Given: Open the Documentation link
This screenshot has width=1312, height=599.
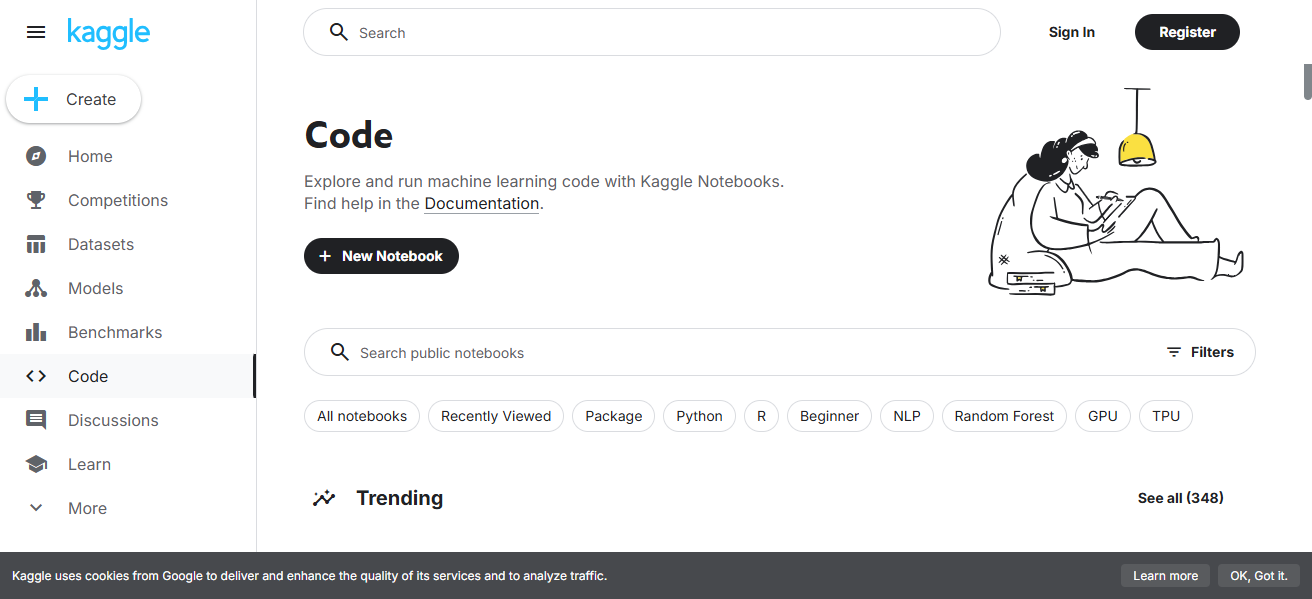Looking at the screenshot, I should coord(482,203).
